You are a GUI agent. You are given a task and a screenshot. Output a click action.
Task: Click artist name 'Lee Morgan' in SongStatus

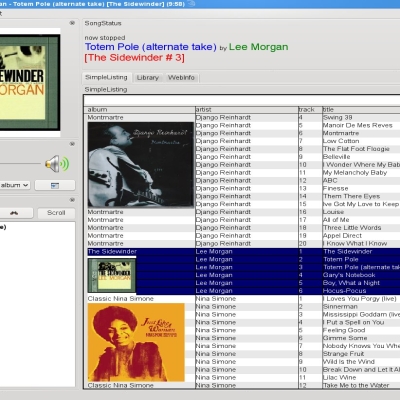pyautogui.click(x=258, y=47)
